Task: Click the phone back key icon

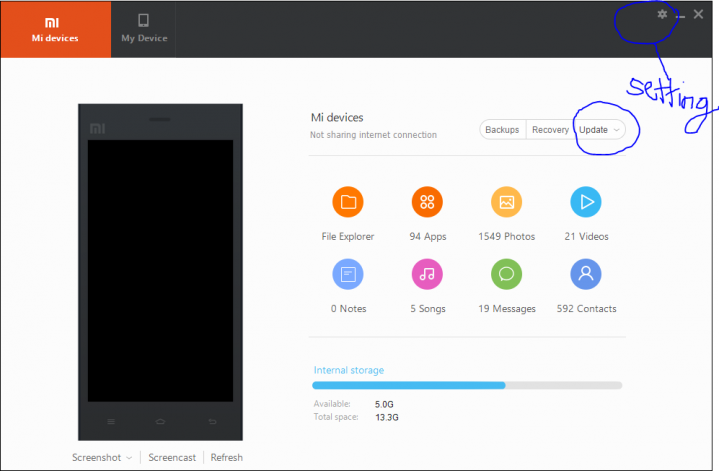Action: (x=212, y=421)
